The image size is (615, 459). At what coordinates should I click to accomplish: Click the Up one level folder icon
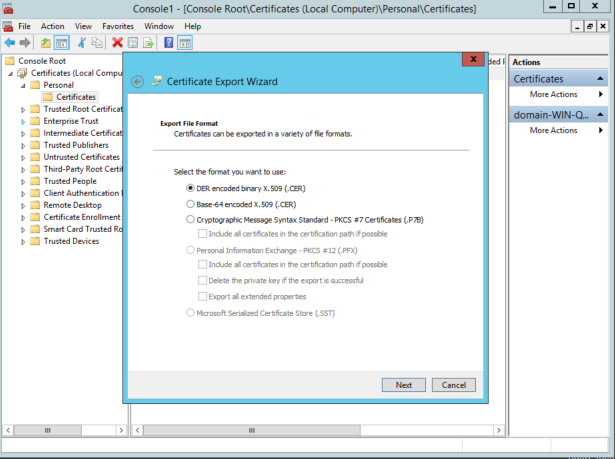click(x=45, y=42)
